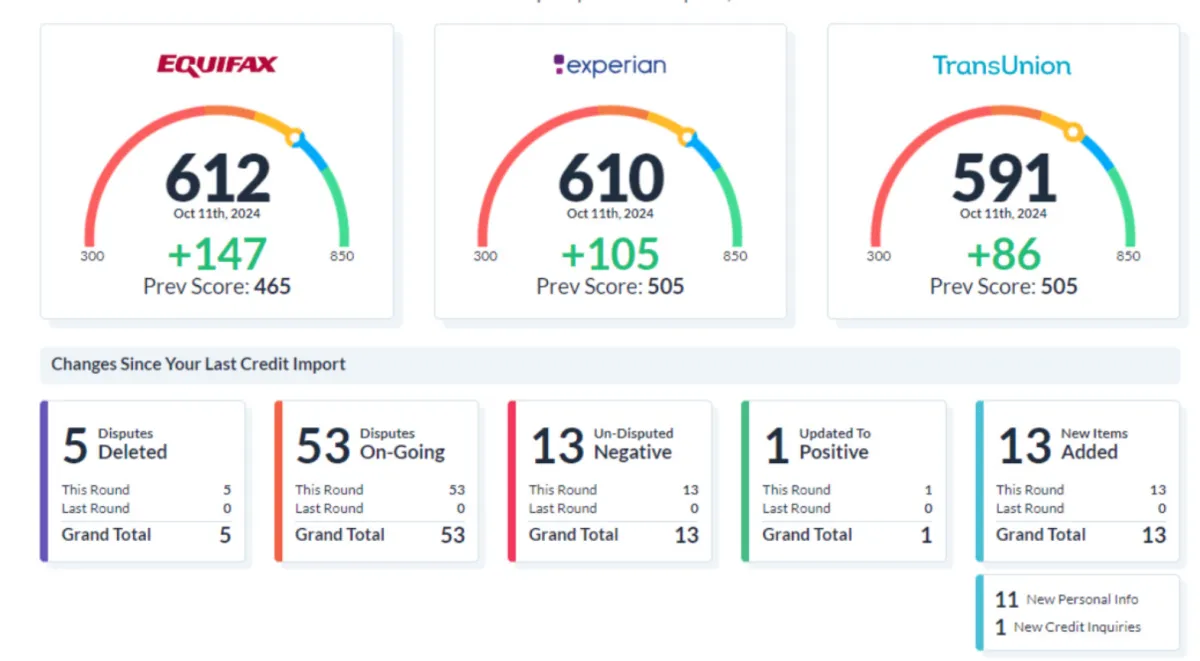This screenshot has height=661, width=1200.
Task: Click Grand Total in Disputes On-Going card
Action: coord(380,535)
